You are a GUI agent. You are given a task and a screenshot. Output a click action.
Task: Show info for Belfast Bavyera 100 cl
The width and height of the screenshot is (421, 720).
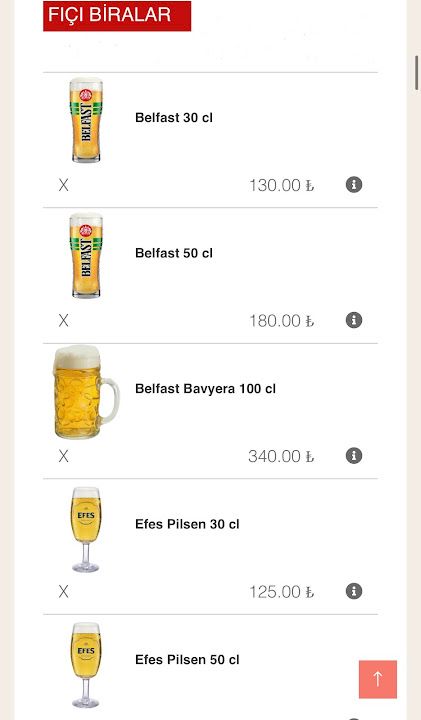[x=354, y=456]
